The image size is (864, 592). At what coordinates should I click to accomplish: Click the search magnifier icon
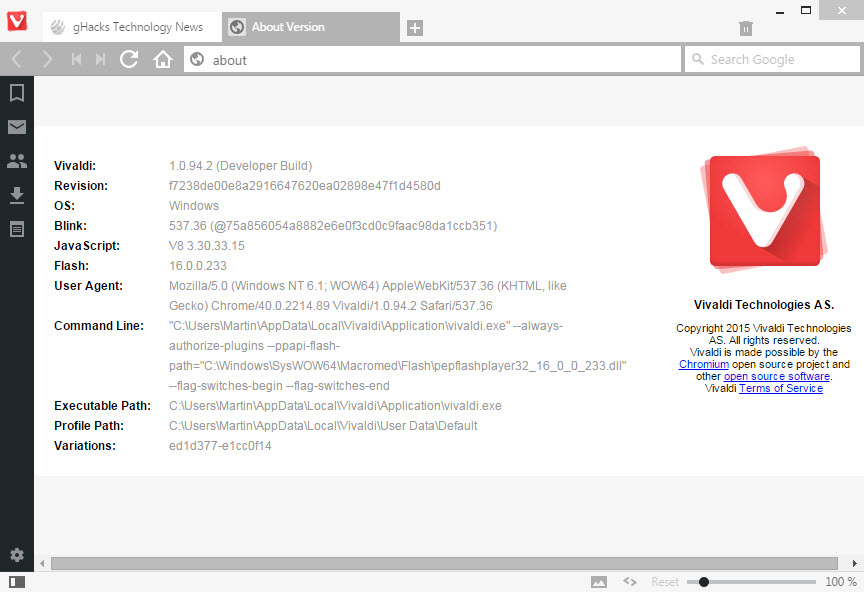[x=698, y=59]
